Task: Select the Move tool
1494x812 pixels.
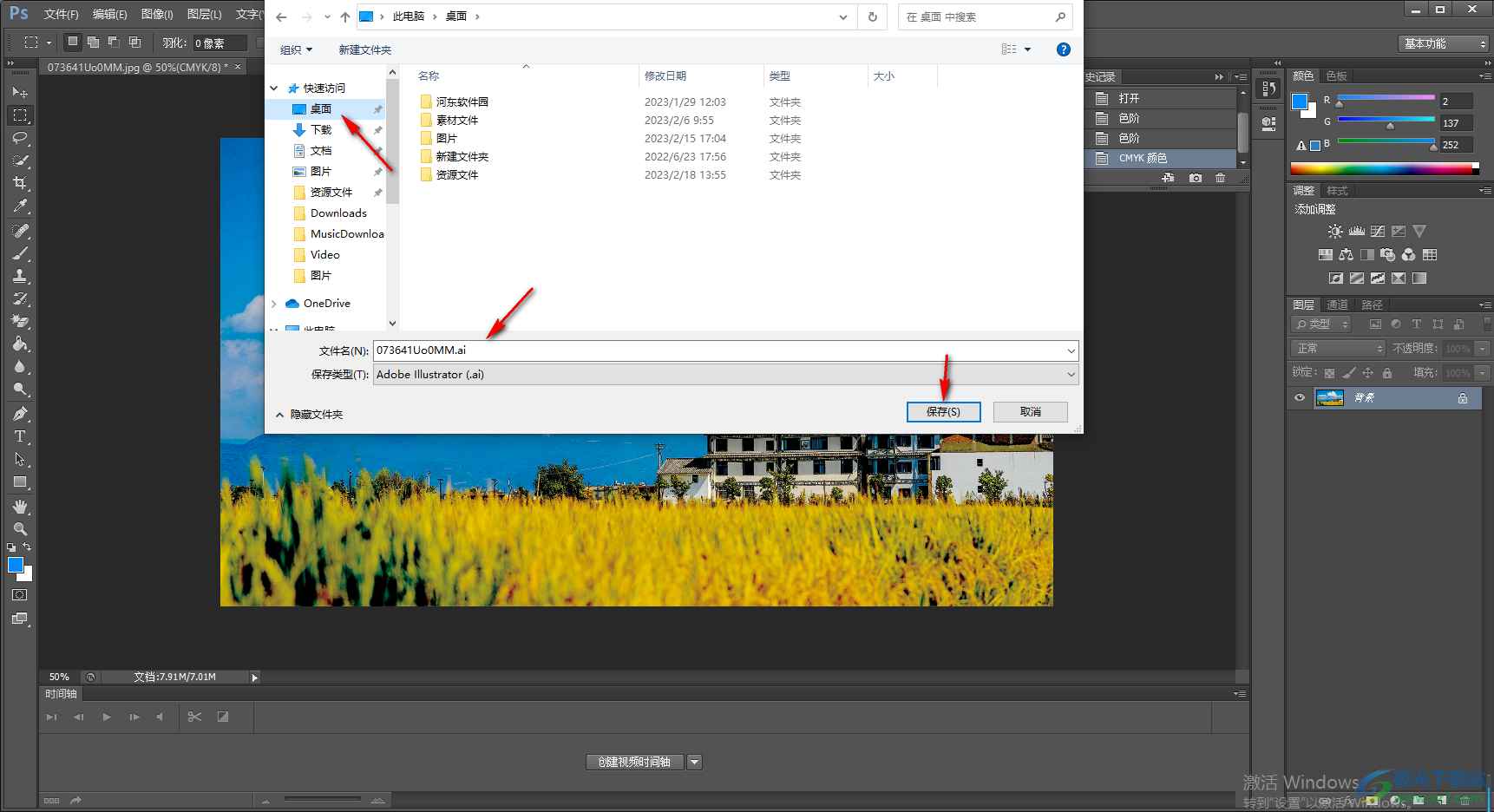Action: (20, 92)
